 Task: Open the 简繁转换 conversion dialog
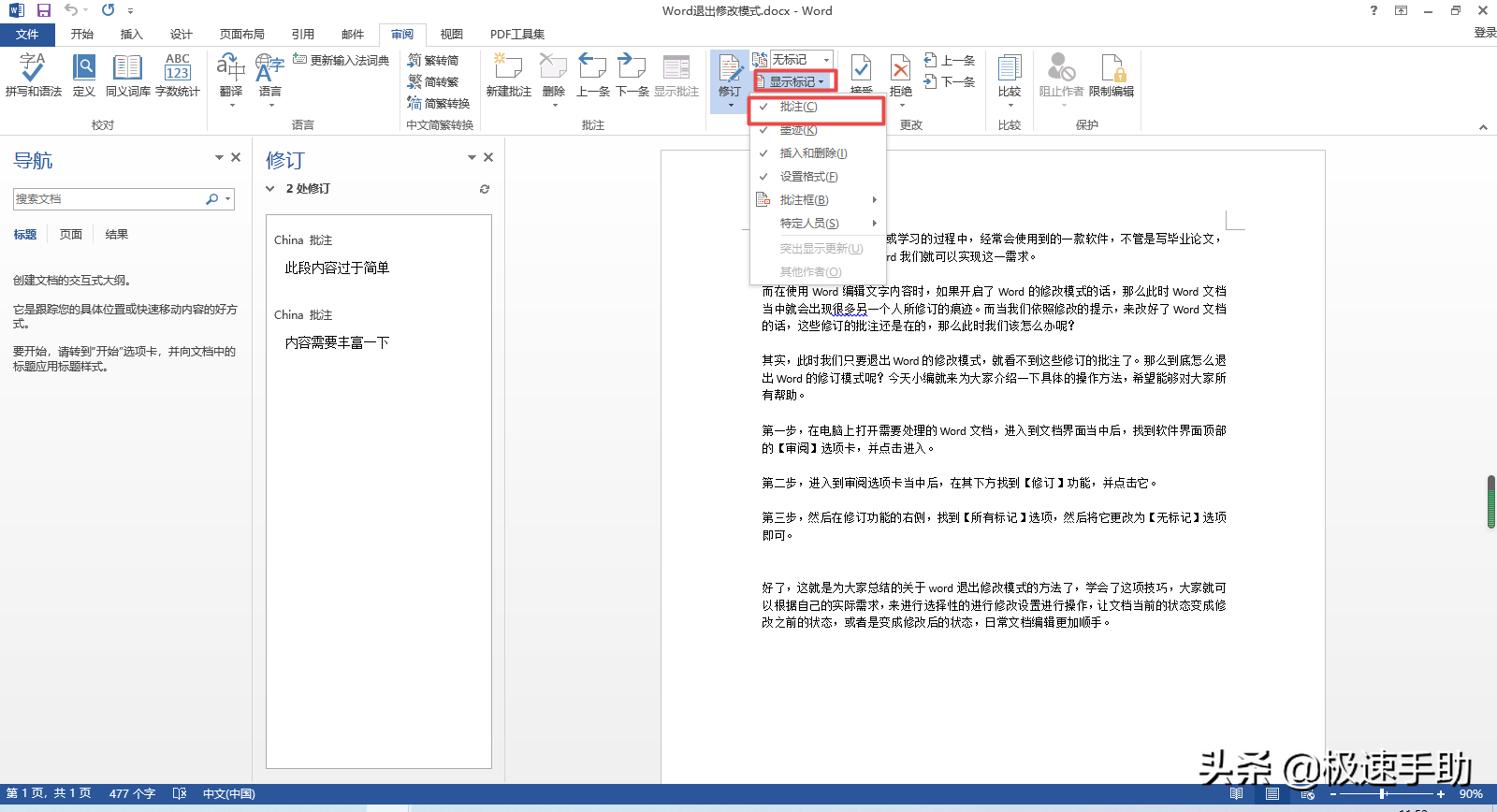[439, 104]
